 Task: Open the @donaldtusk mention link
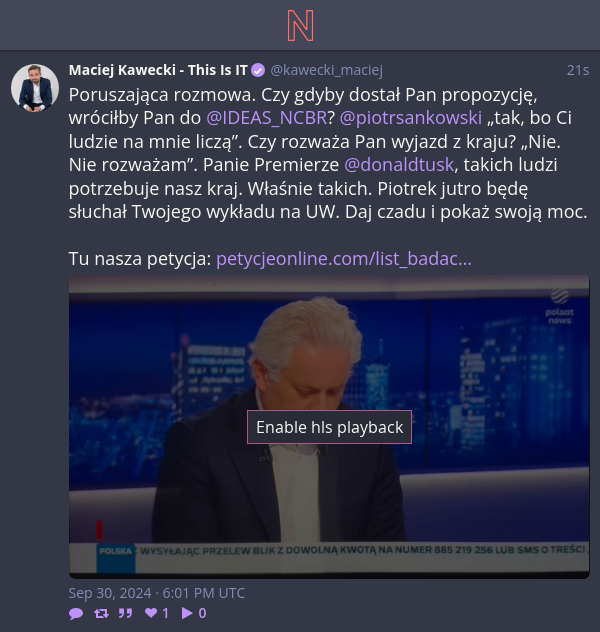(399, 165)
